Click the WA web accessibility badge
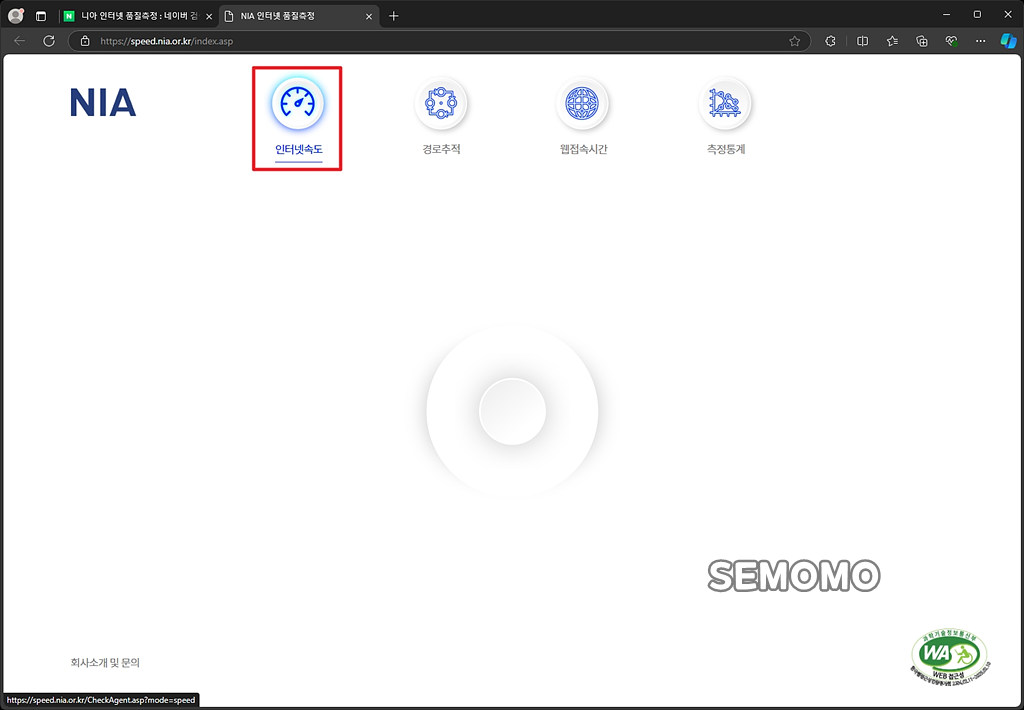1024x710 pixels. click(x=950, y=656)
